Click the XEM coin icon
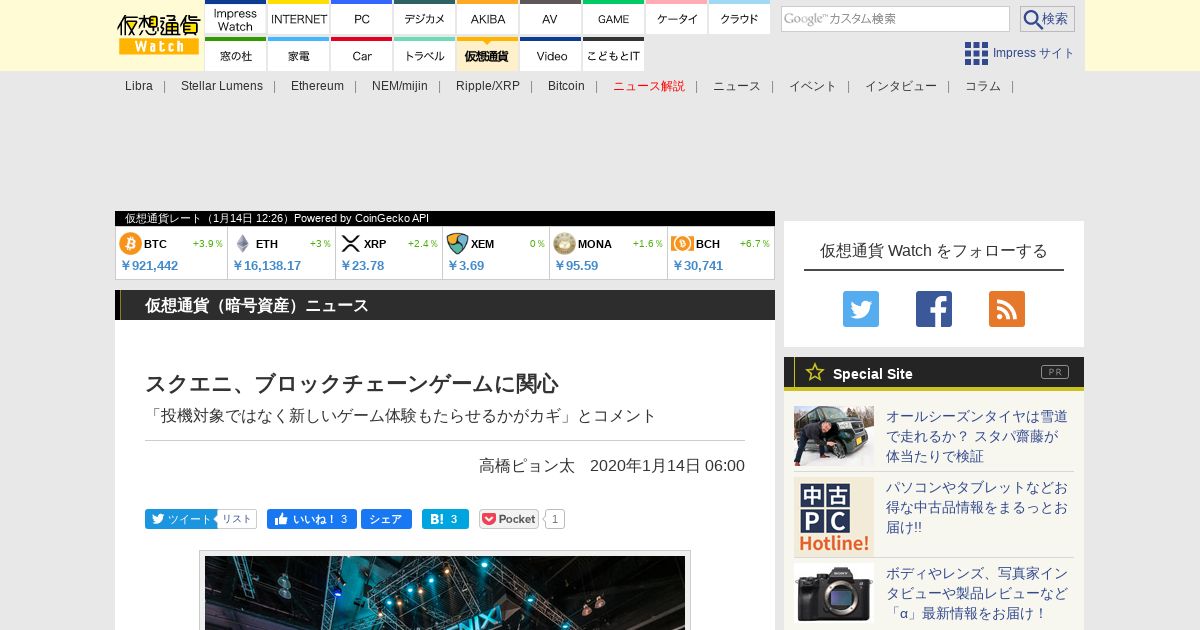 pos(457,244)
